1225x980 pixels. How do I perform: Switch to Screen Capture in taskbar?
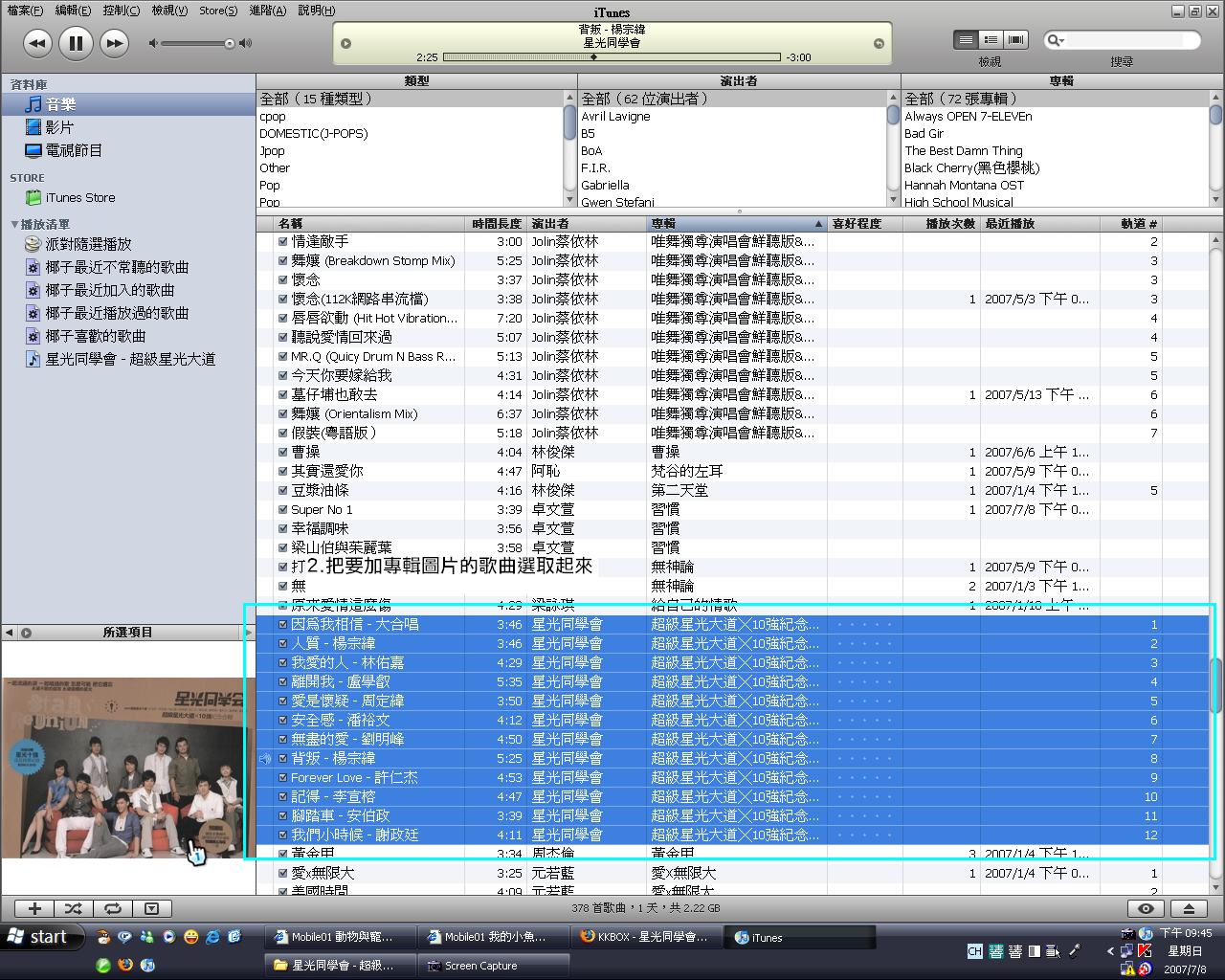494,966
